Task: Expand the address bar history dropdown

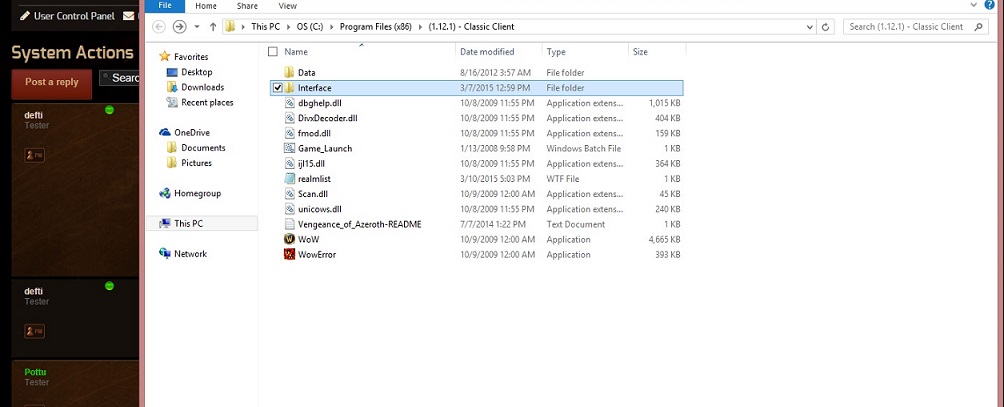Action: coord(809,27)
